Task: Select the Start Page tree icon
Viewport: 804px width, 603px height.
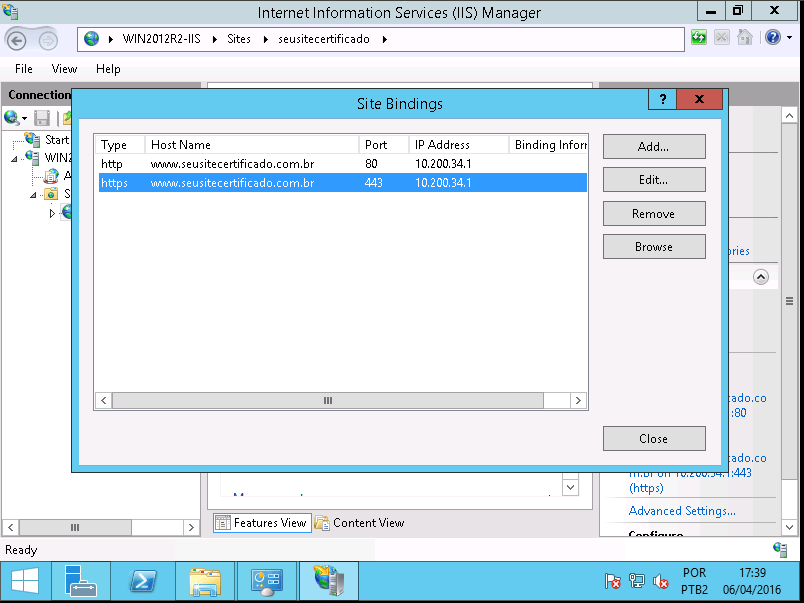Action: [32, 139]
